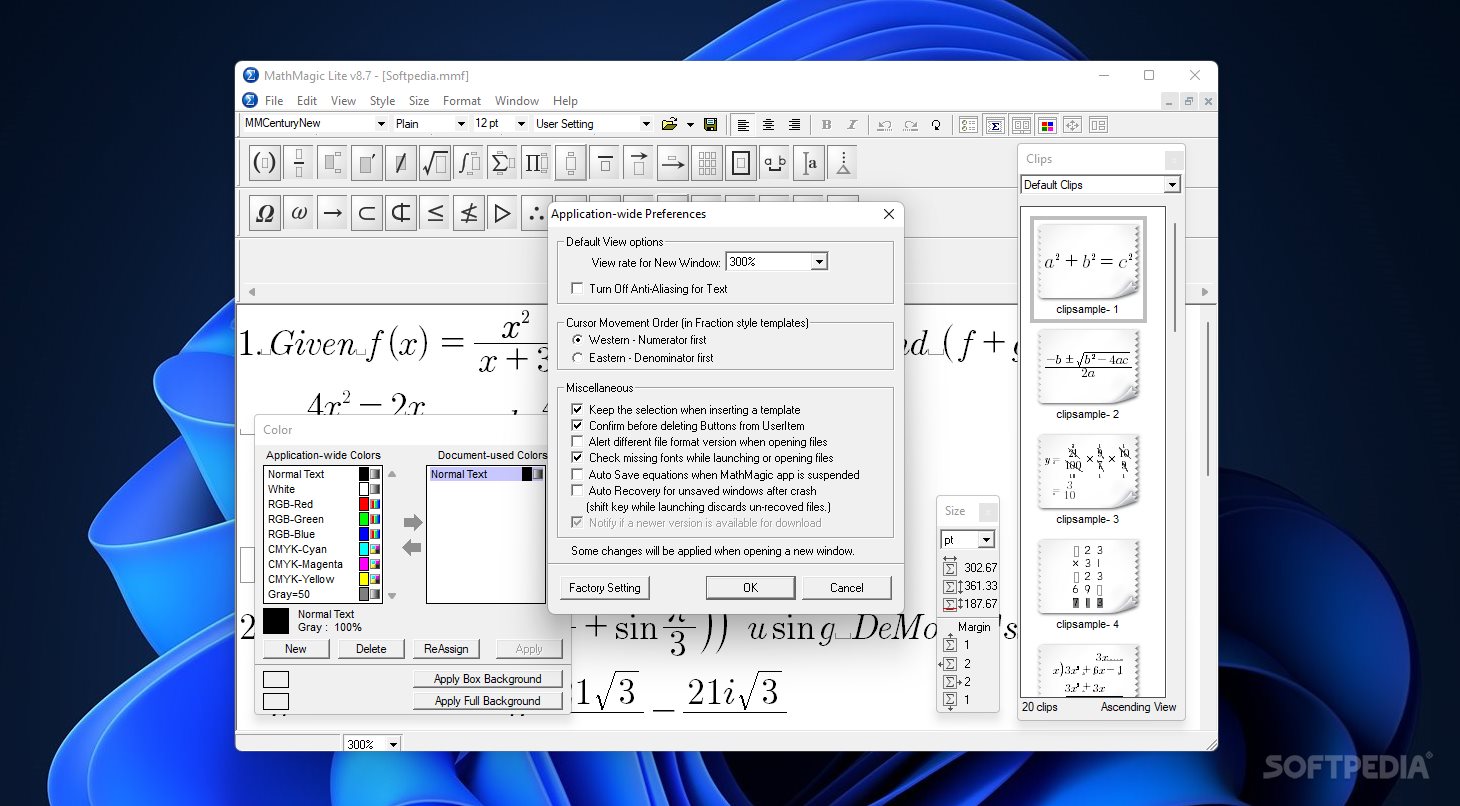
Task: Select the parentheses fence template
Action: pos(265,162)
